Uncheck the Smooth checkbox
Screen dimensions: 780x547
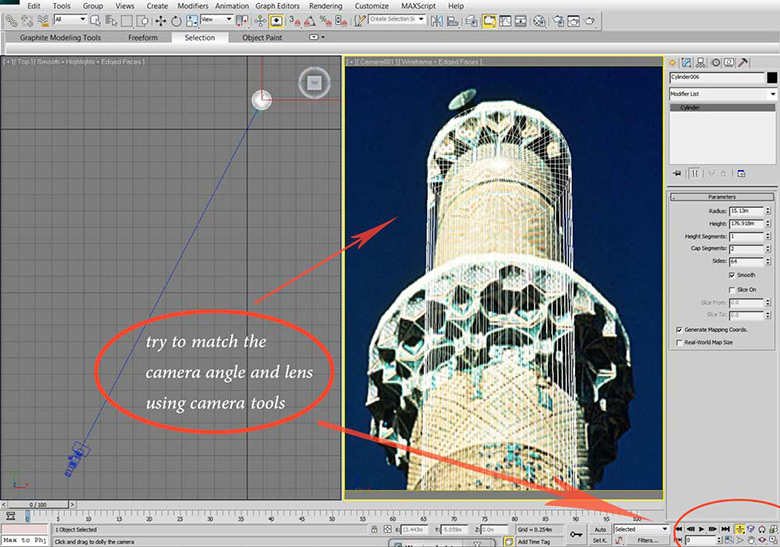pyautogui.click(x=732, y=274)
